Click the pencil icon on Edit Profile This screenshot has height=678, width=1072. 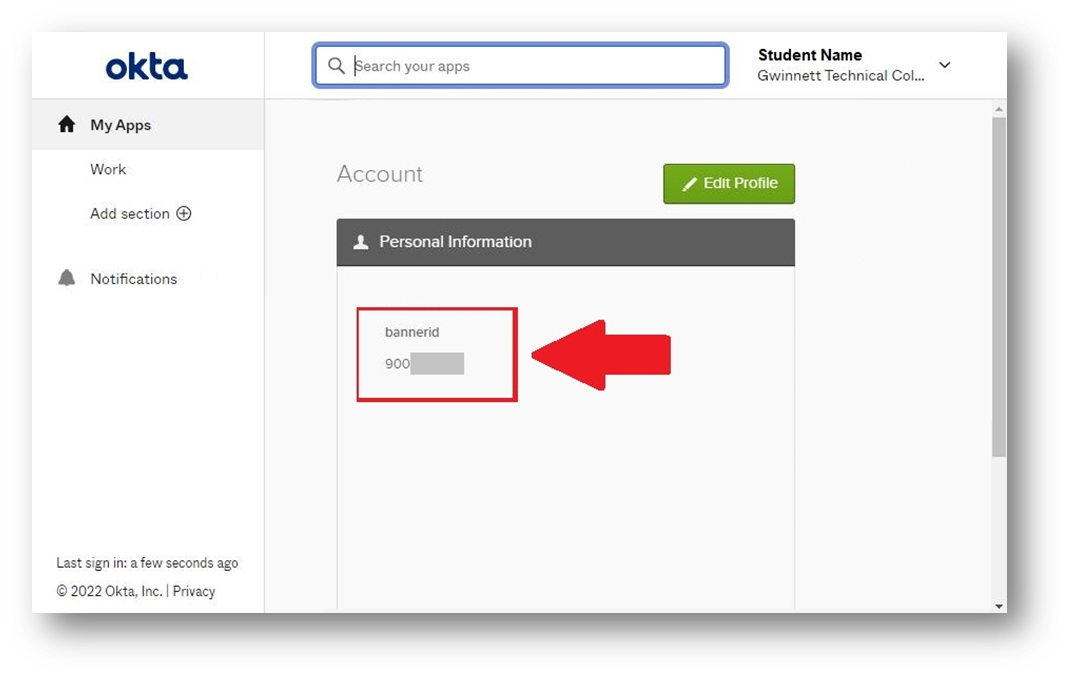pyautogui.click(x=689, y=184)
